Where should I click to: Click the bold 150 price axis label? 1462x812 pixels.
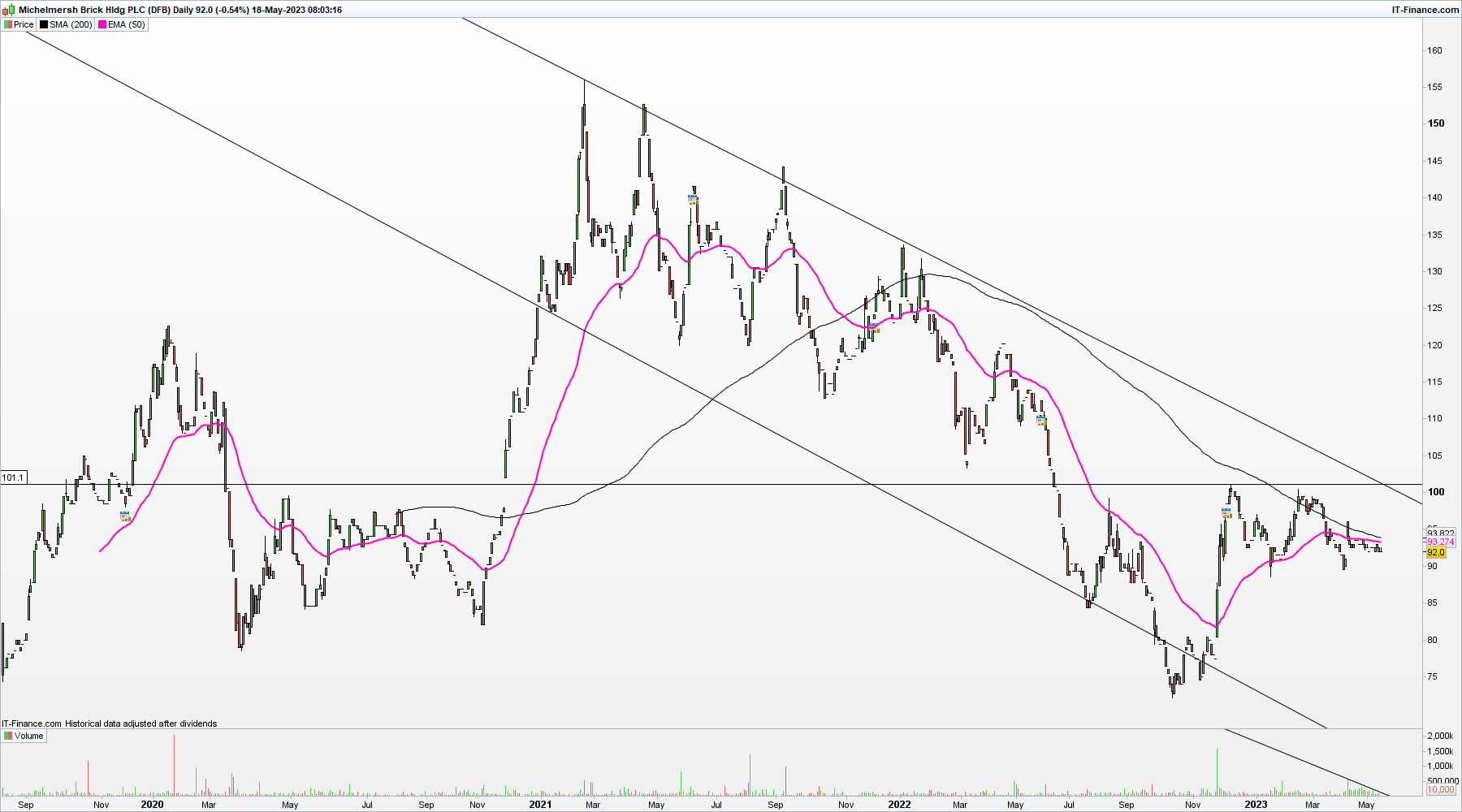[x=1436, y=123]
